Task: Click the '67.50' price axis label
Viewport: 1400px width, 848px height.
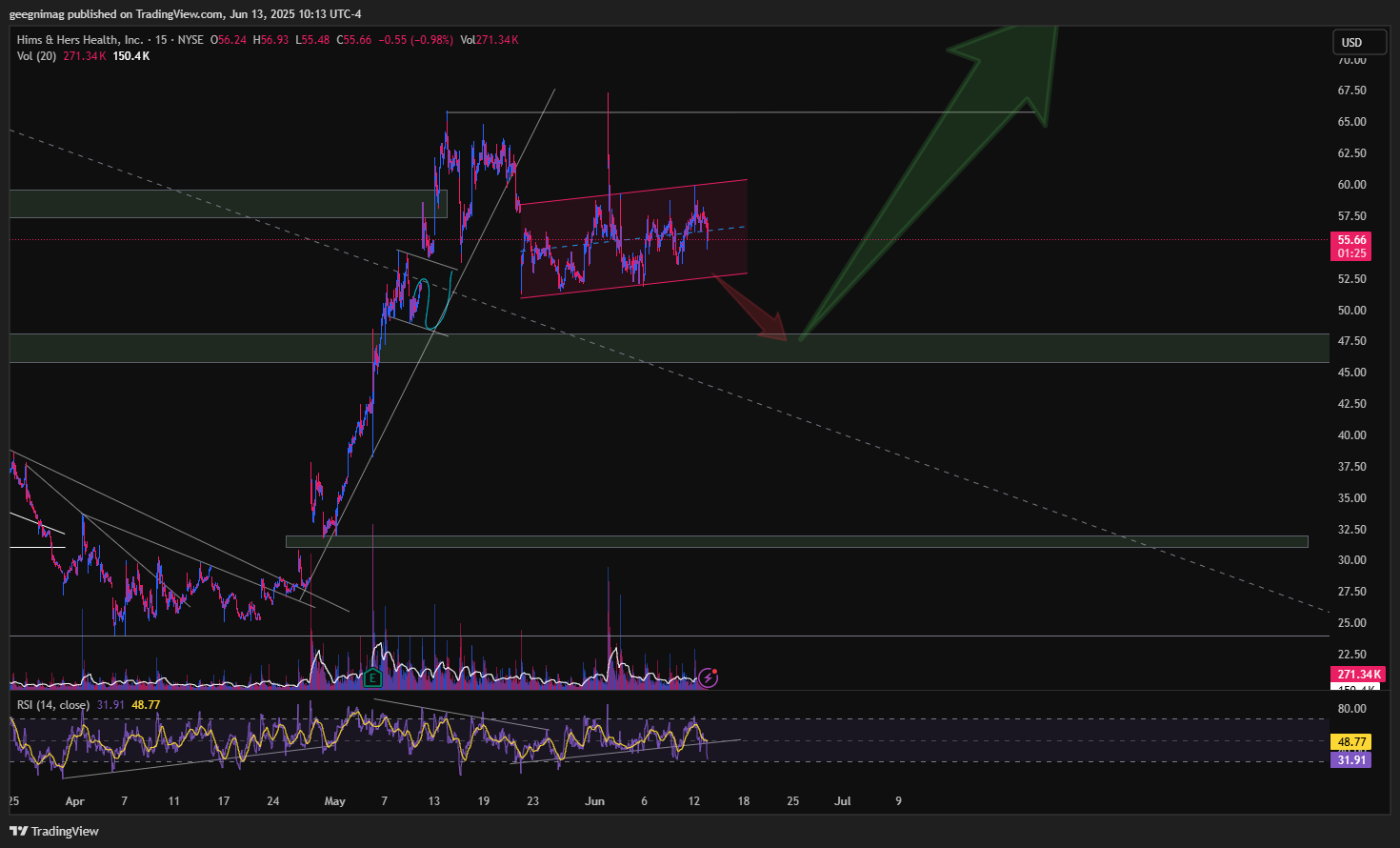Action: coord(1351,91)
